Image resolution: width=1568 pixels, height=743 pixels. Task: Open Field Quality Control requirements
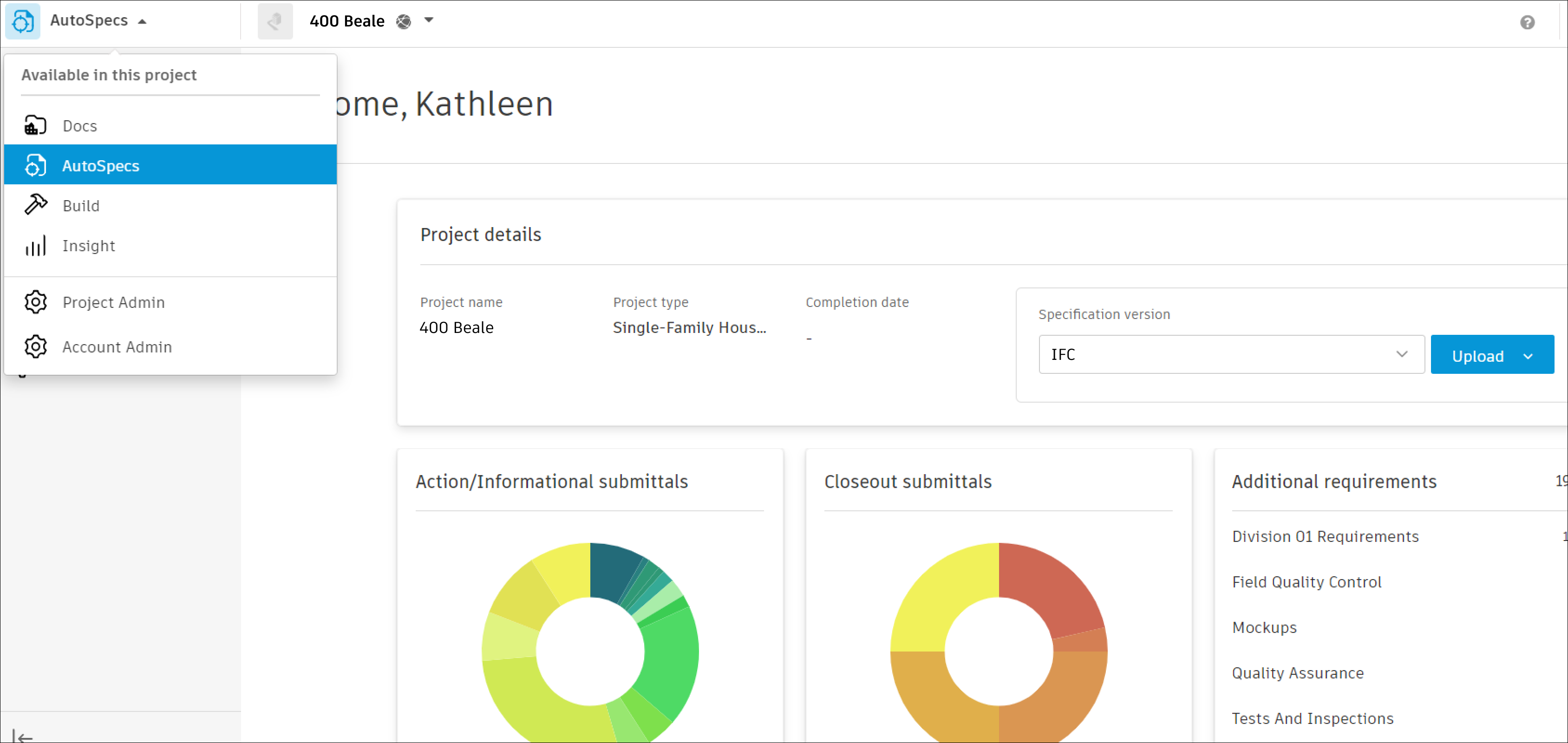(1306, 582)
